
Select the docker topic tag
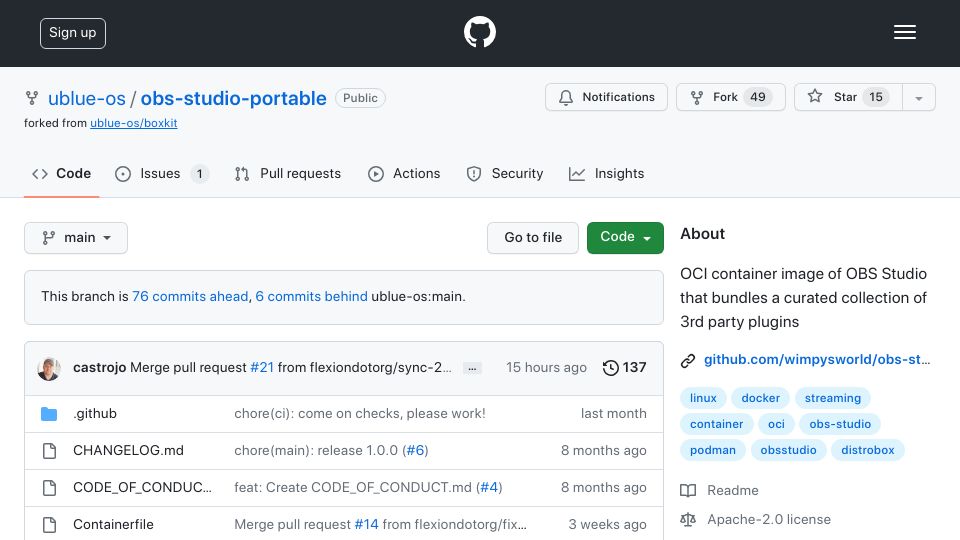pos(760,398)
